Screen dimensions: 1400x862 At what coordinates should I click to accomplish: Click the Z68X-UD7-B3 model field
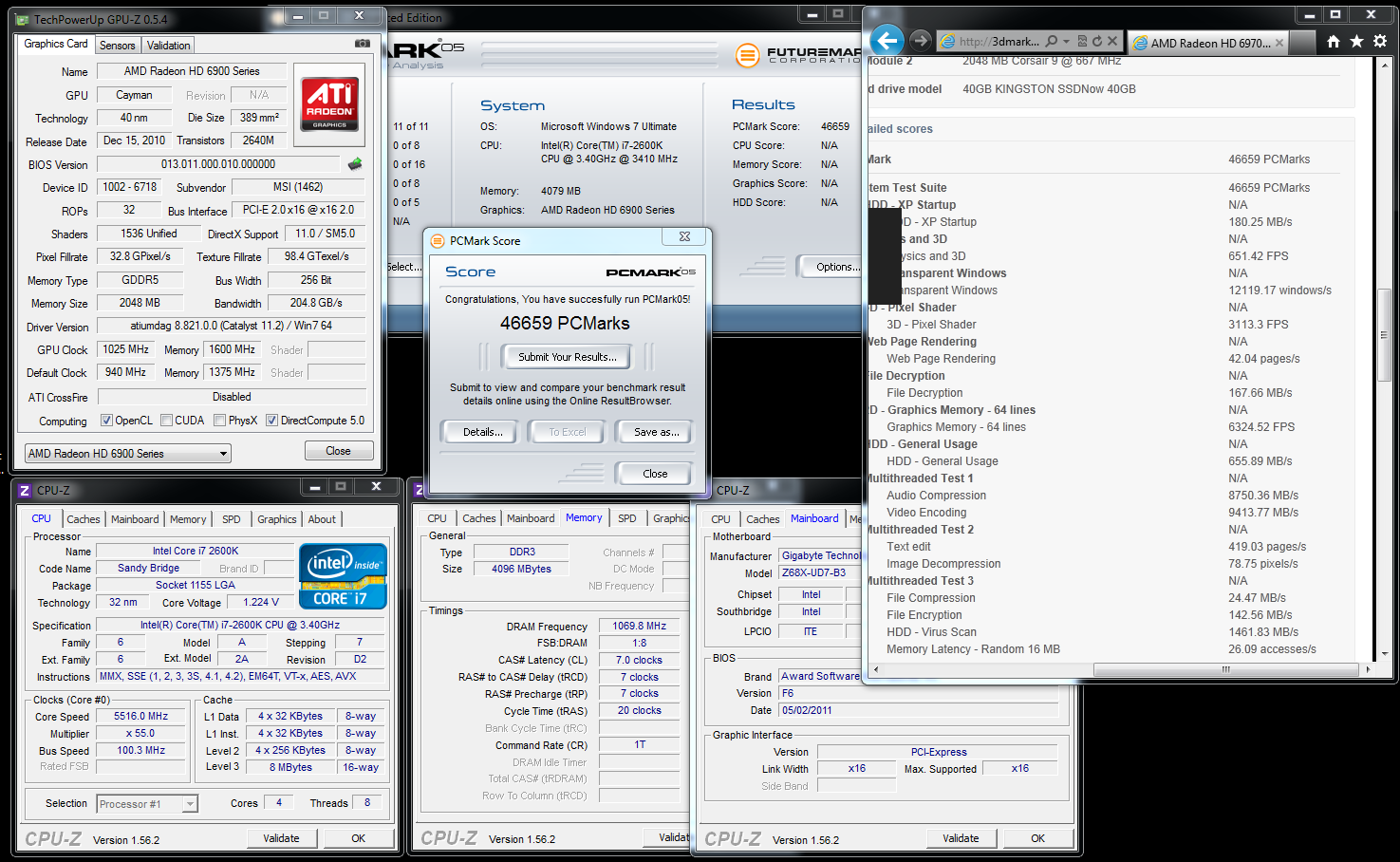(x=820, y=573)
